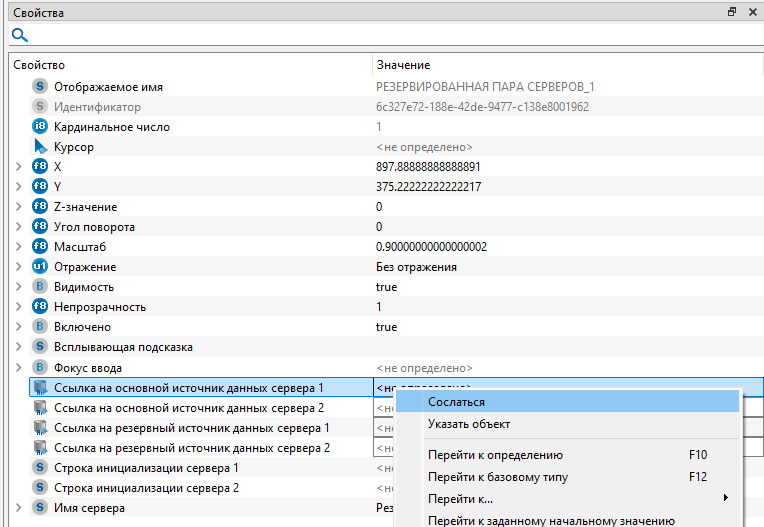Screen dimensions: 764x527
Task: Click Перейти к определению menu item
Action: pyautogui.click(x=495, y=455)
